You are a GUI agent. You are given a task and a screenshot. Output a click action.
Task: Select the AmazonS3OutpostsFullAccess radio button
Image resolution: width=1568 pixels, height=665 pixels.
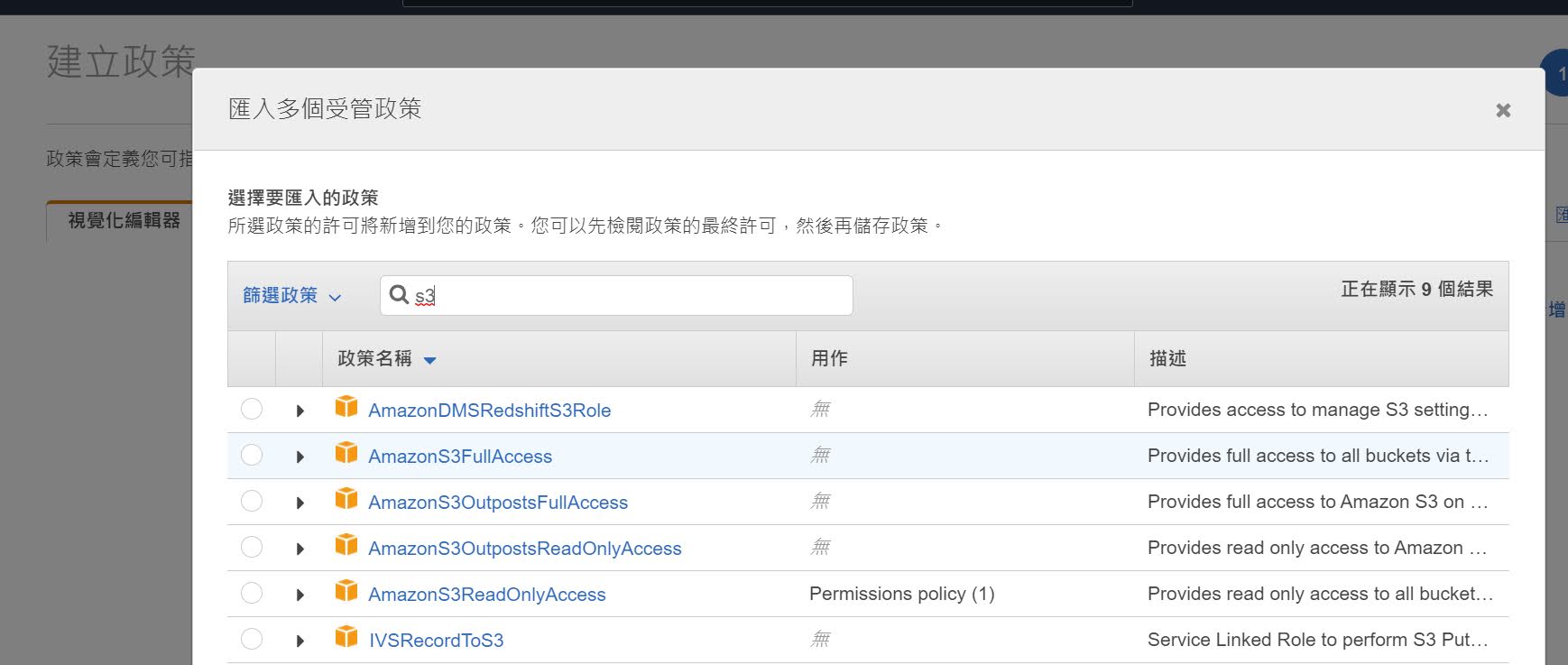coord(252,501)
